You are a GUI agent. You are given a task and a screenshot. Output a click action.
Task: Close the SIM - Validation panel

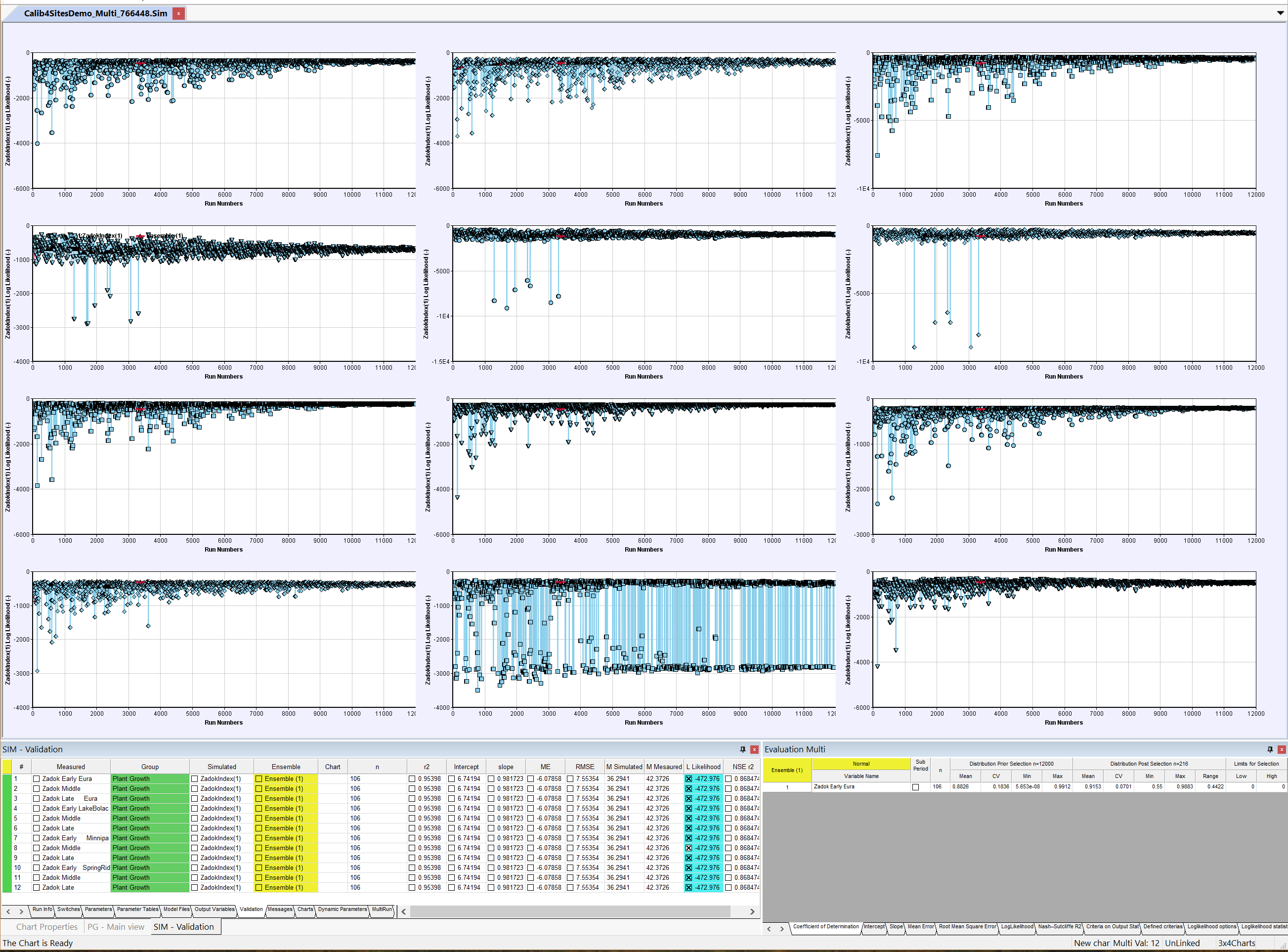point(754,749)
